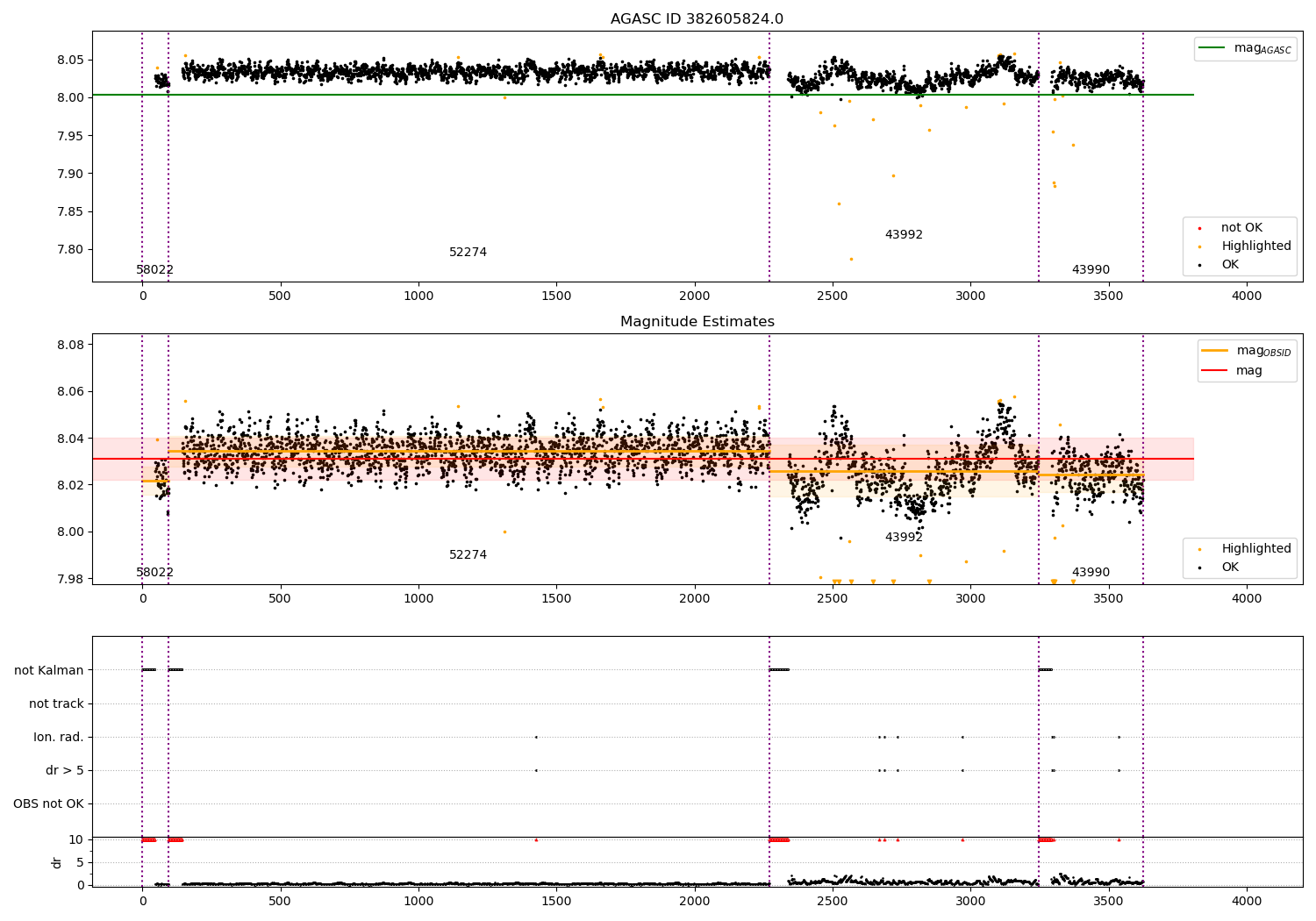Click the "8.04" y-axis tick label

(x=70, y=439)
